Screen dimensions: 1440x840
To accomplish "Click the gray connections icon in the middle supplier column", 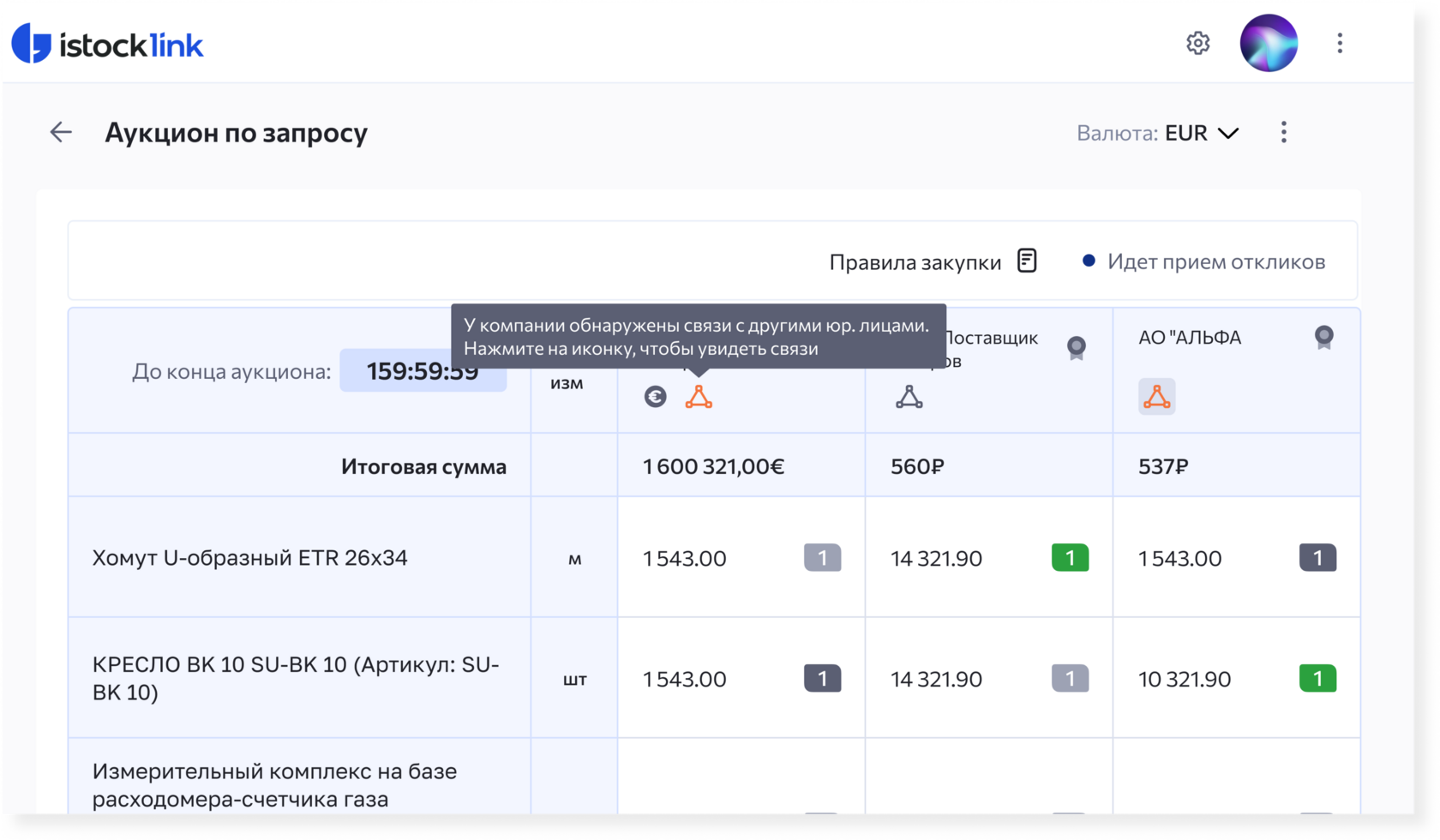I will tap(909, 397).
